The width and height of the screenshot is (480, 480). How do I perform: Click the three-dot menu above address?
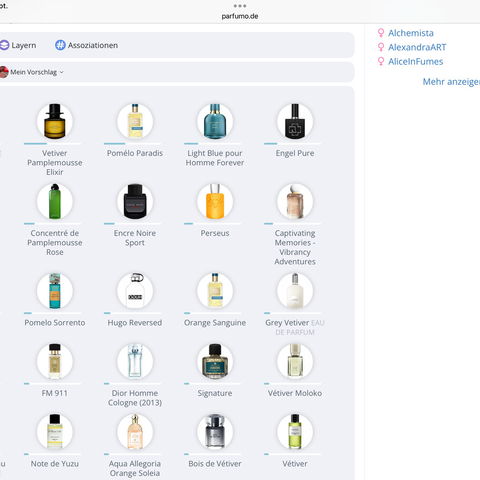click(240, 6)
